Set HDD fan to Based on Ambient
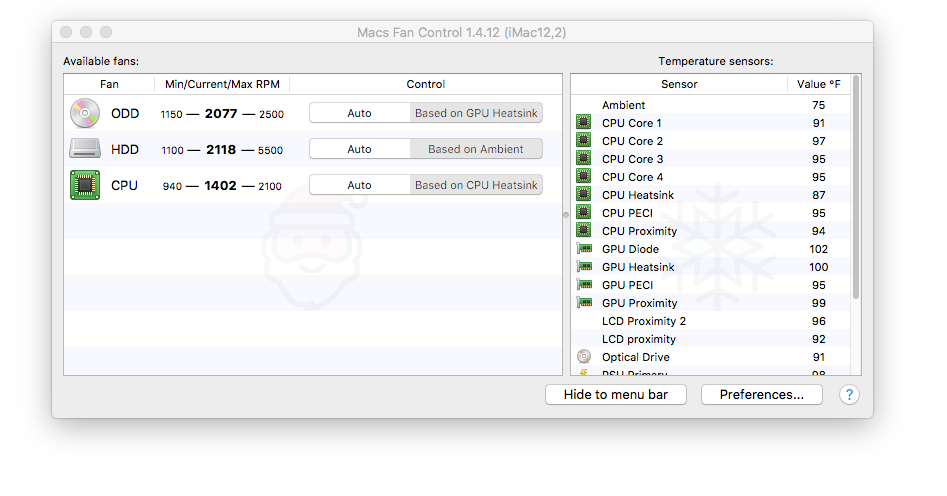The image size is (947, 496). tap(476, 149)
